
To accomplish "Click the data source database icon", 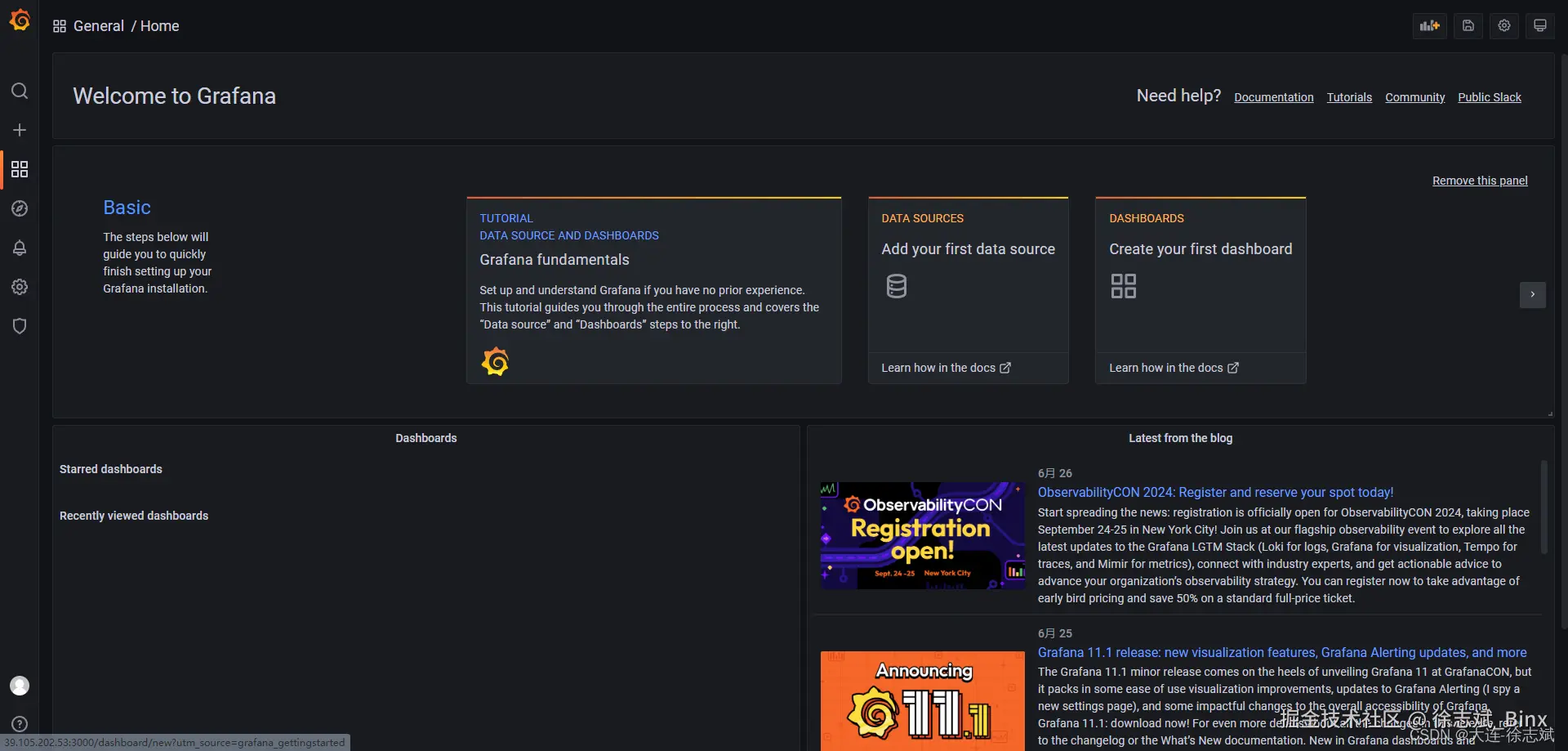I will point(897,286).
